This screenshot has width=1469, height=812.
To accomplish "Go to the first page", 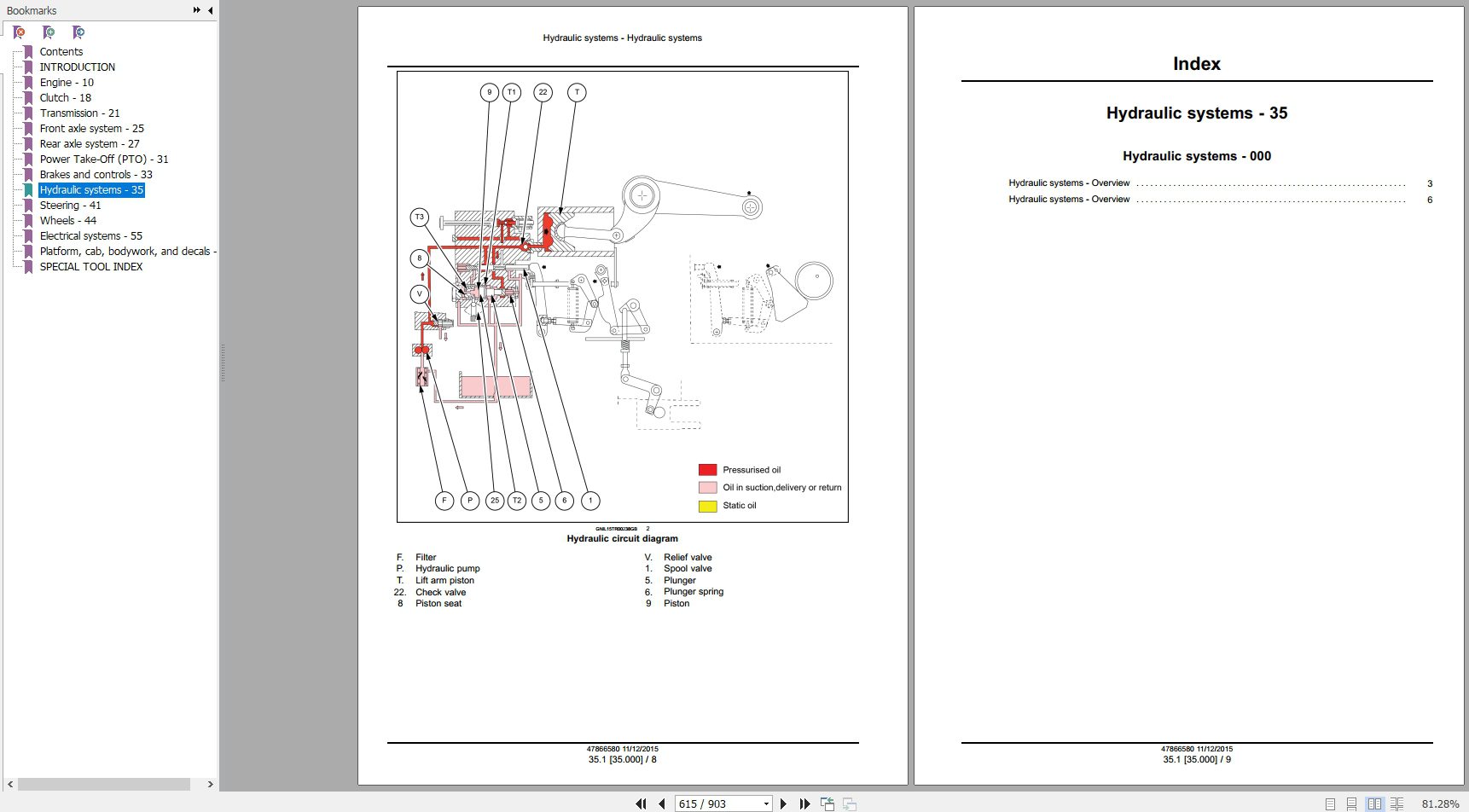I will [x=641, y=803].
